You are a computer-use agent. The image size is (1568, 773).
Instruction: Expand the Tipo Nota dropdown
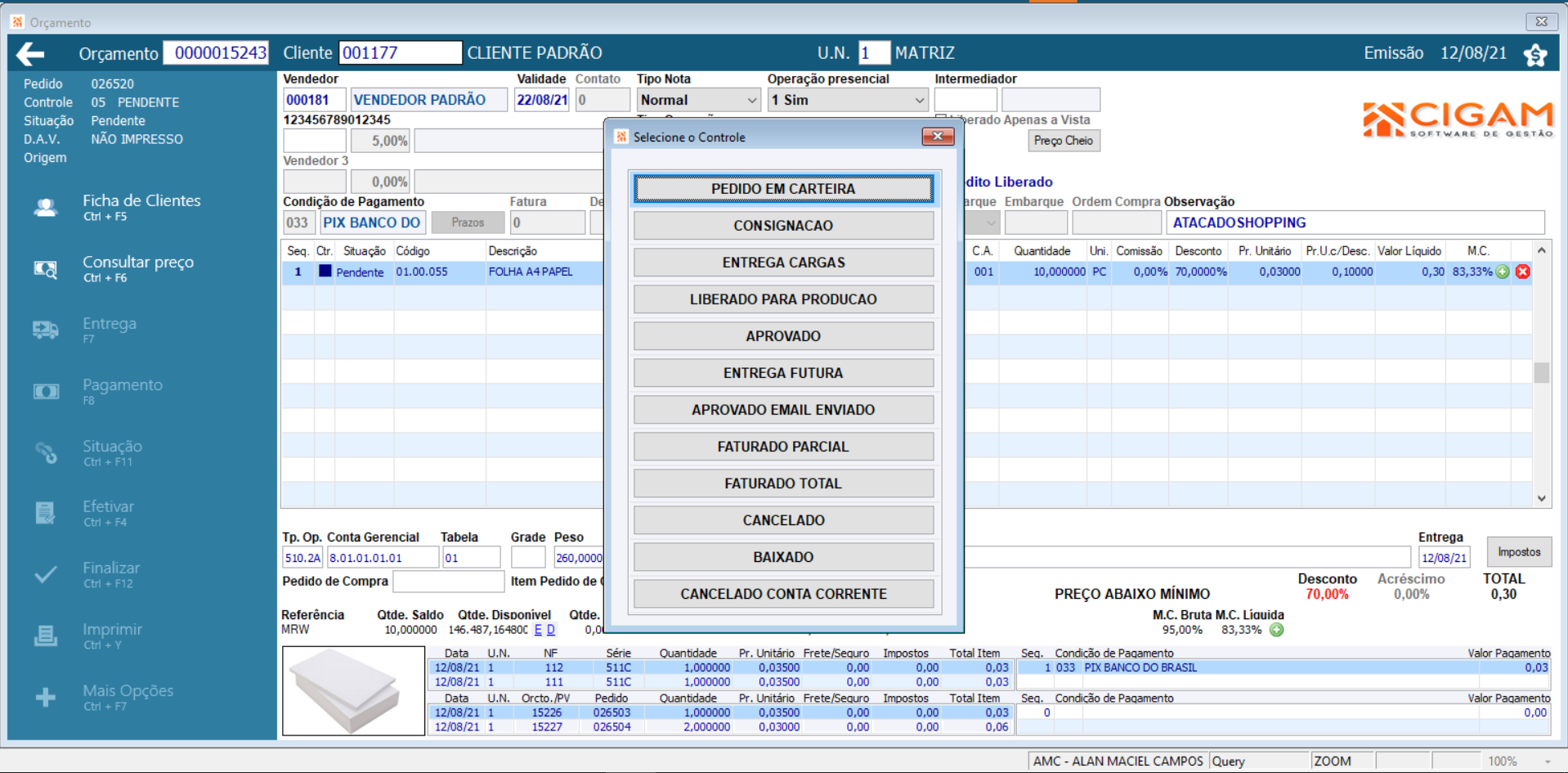point(751,100)
